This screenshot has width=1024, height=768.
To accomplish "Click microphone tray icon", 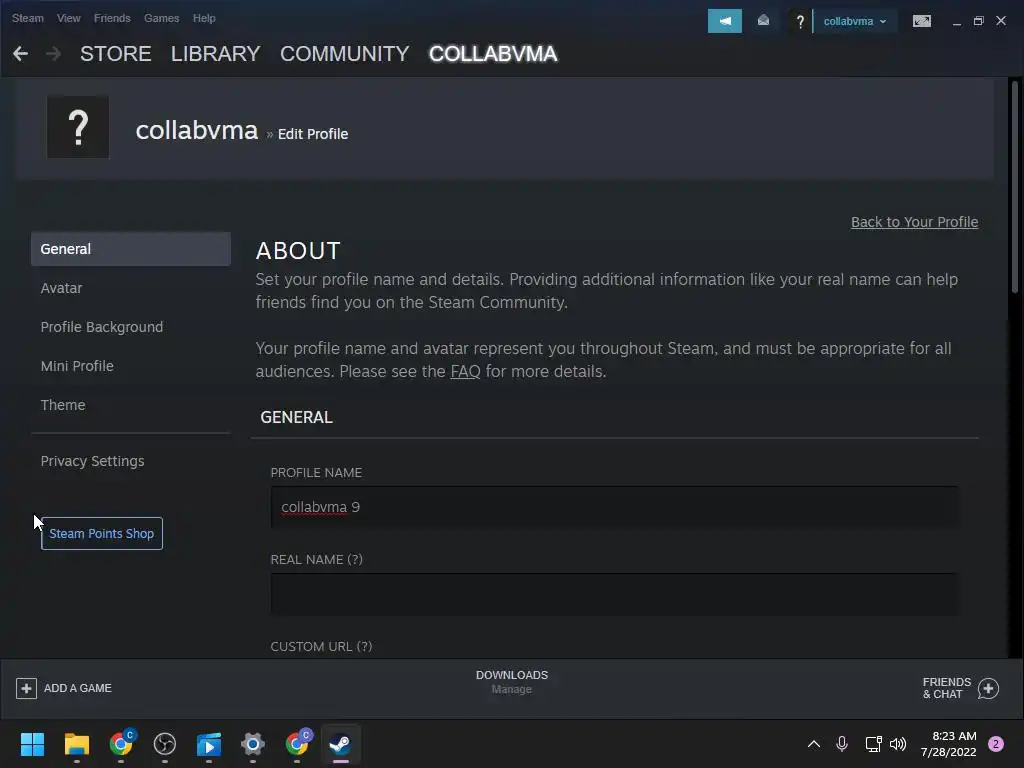I will click(842, 744).
